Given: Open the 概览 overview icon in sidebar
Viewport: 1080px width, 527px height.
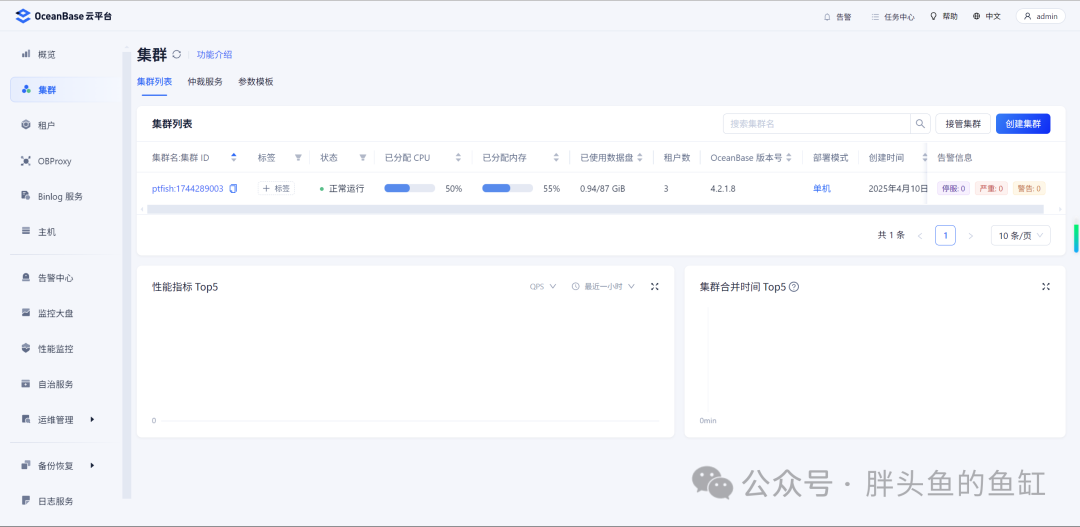Looking at the screenshot, I should 26,53.
